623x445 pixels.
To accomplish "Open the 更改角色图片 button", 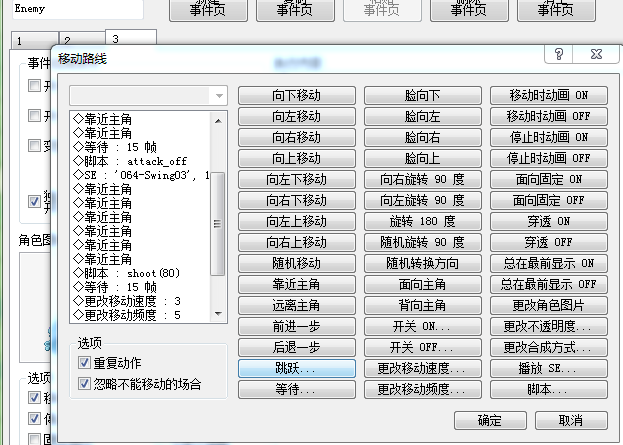I will 549,306.
